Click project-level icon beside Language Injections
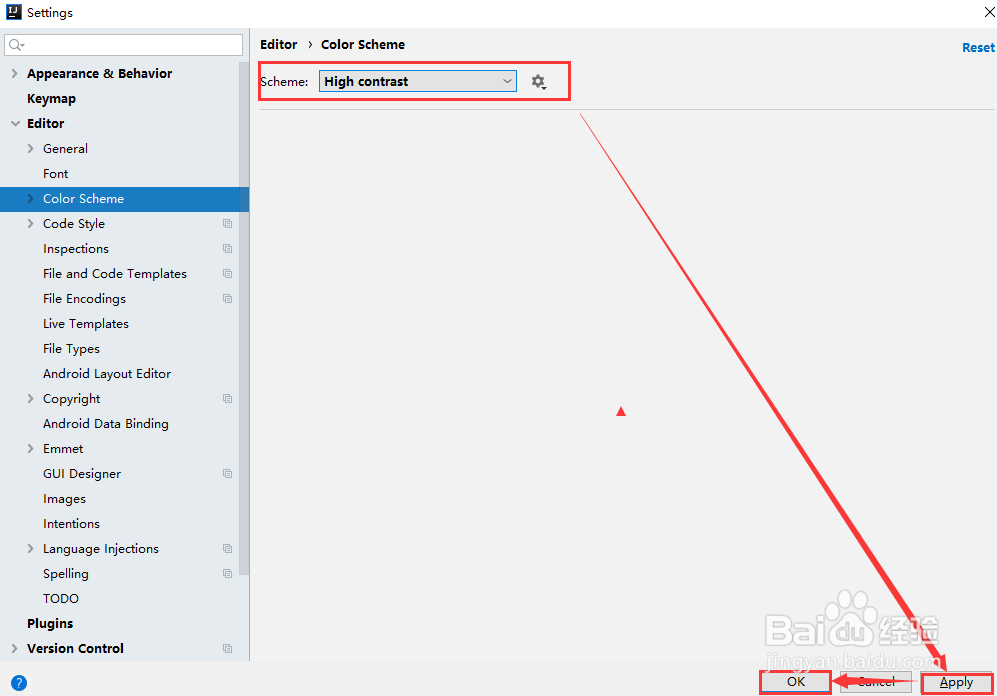 pyautogui.click(x=228, y=549)
